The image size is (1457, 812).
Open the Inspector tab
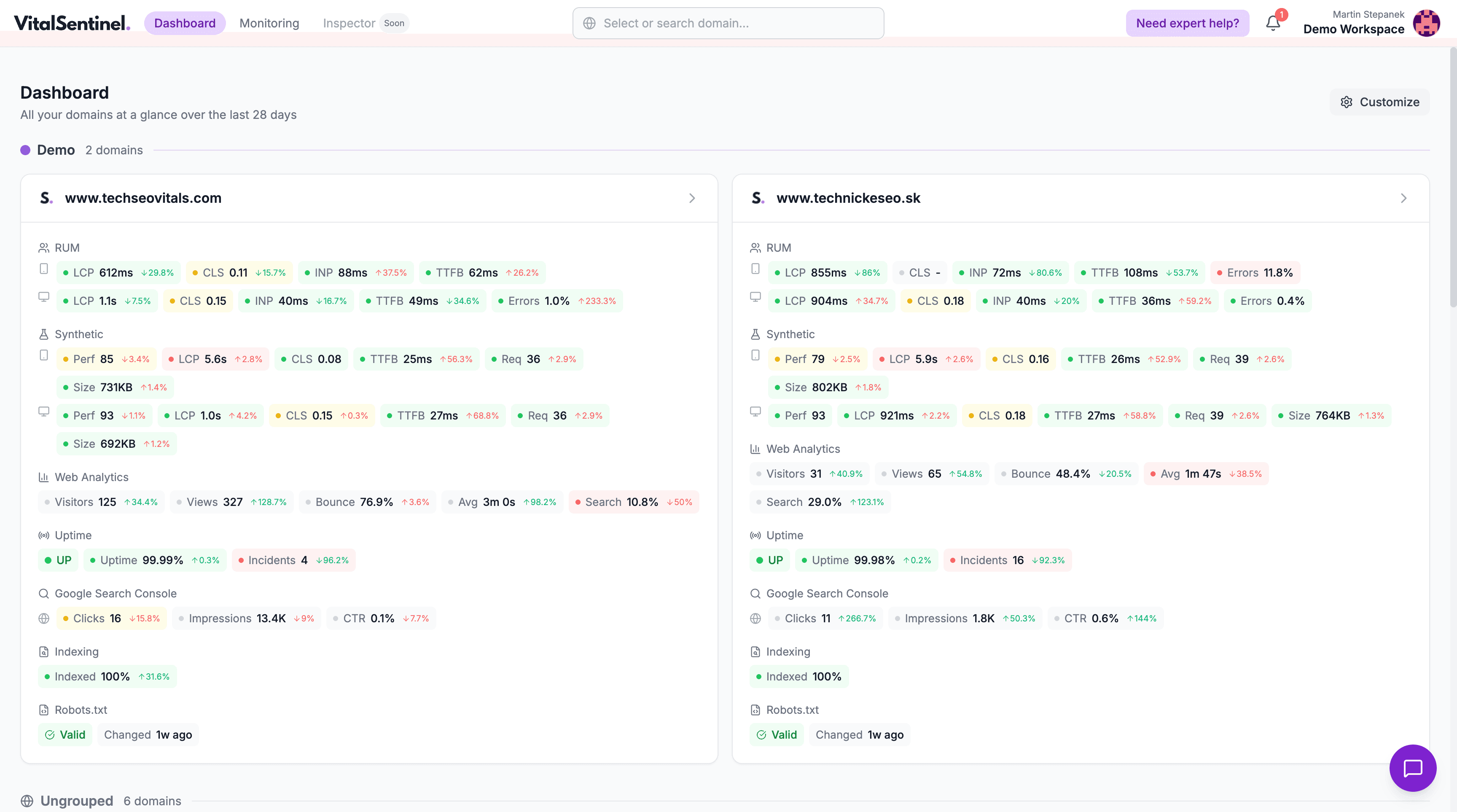pyautogui.click(x=349, y=23)
